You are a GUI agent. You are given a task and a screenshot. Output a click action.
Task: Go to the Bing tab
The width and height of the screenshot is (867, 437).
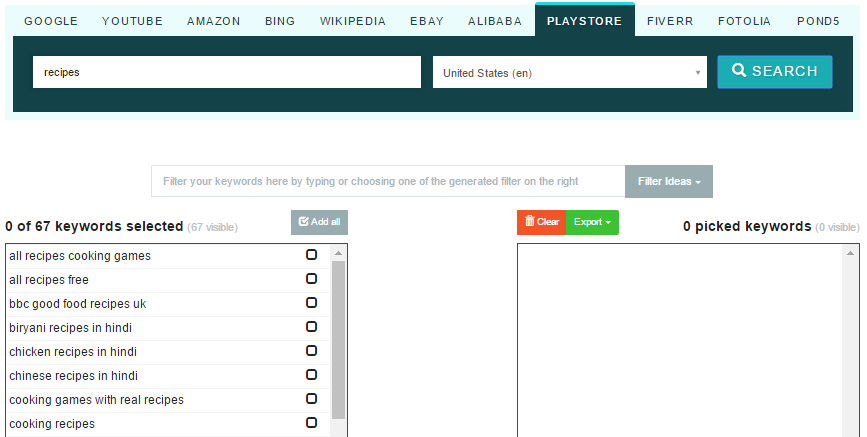pyautogui.click(x=280, y=21)
